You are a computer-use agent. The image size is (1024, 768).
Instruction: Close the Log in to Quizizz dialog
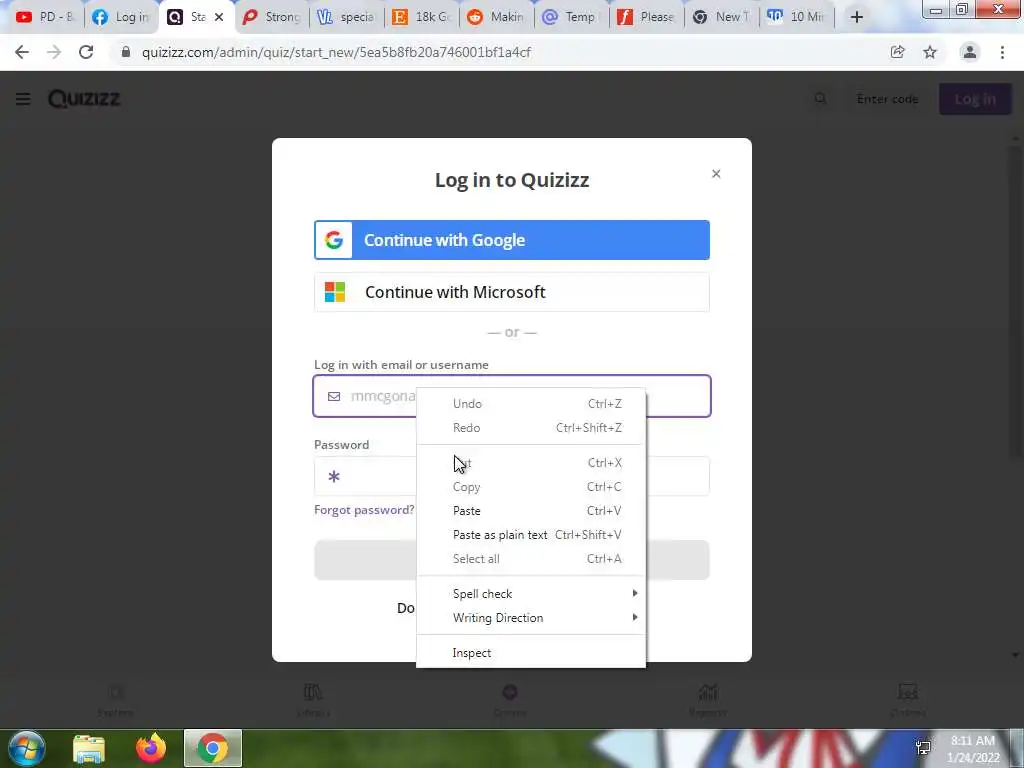[x=716, y=174]
